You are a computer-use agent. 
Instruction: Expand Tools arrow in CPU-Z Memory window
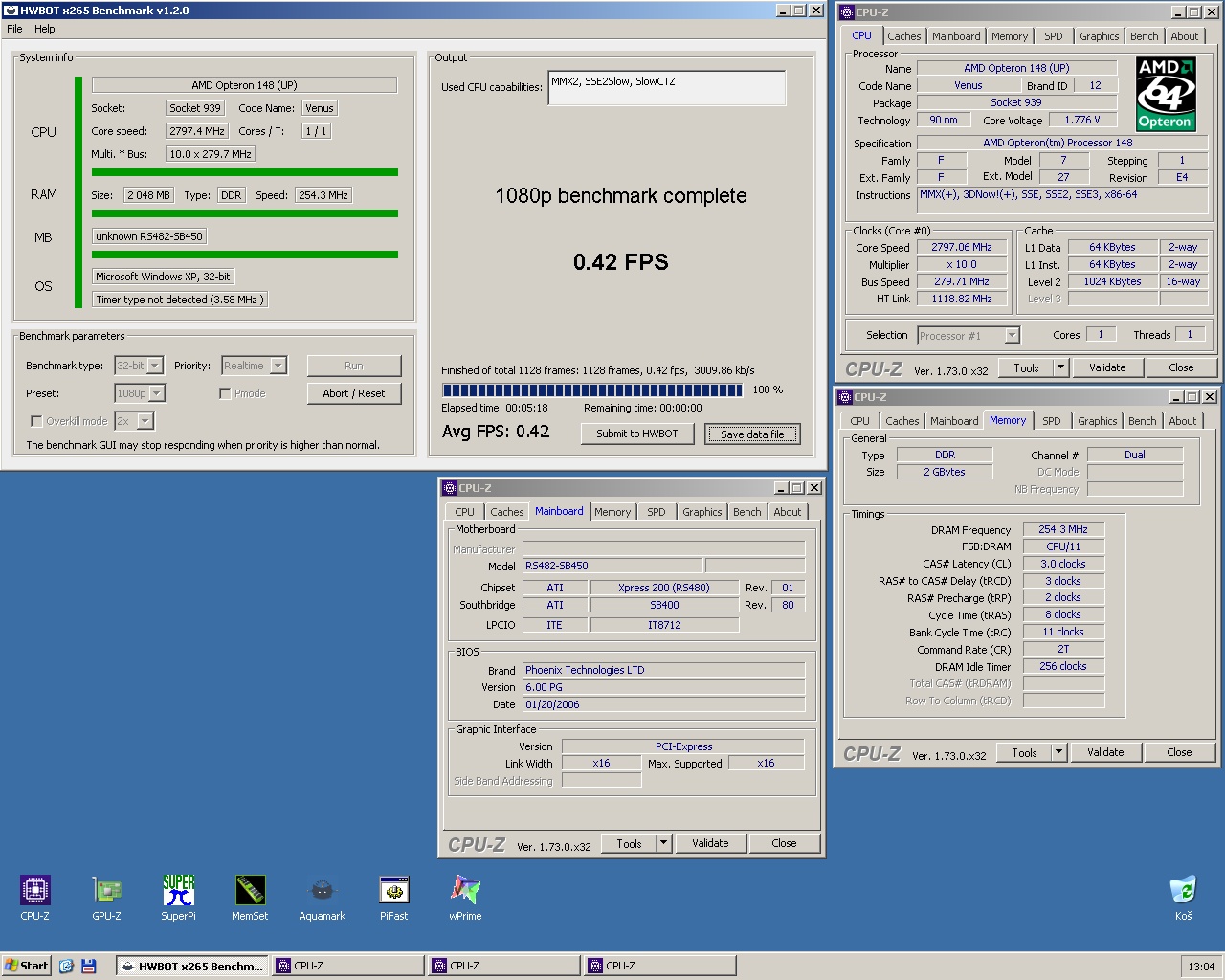[1058, 752]
